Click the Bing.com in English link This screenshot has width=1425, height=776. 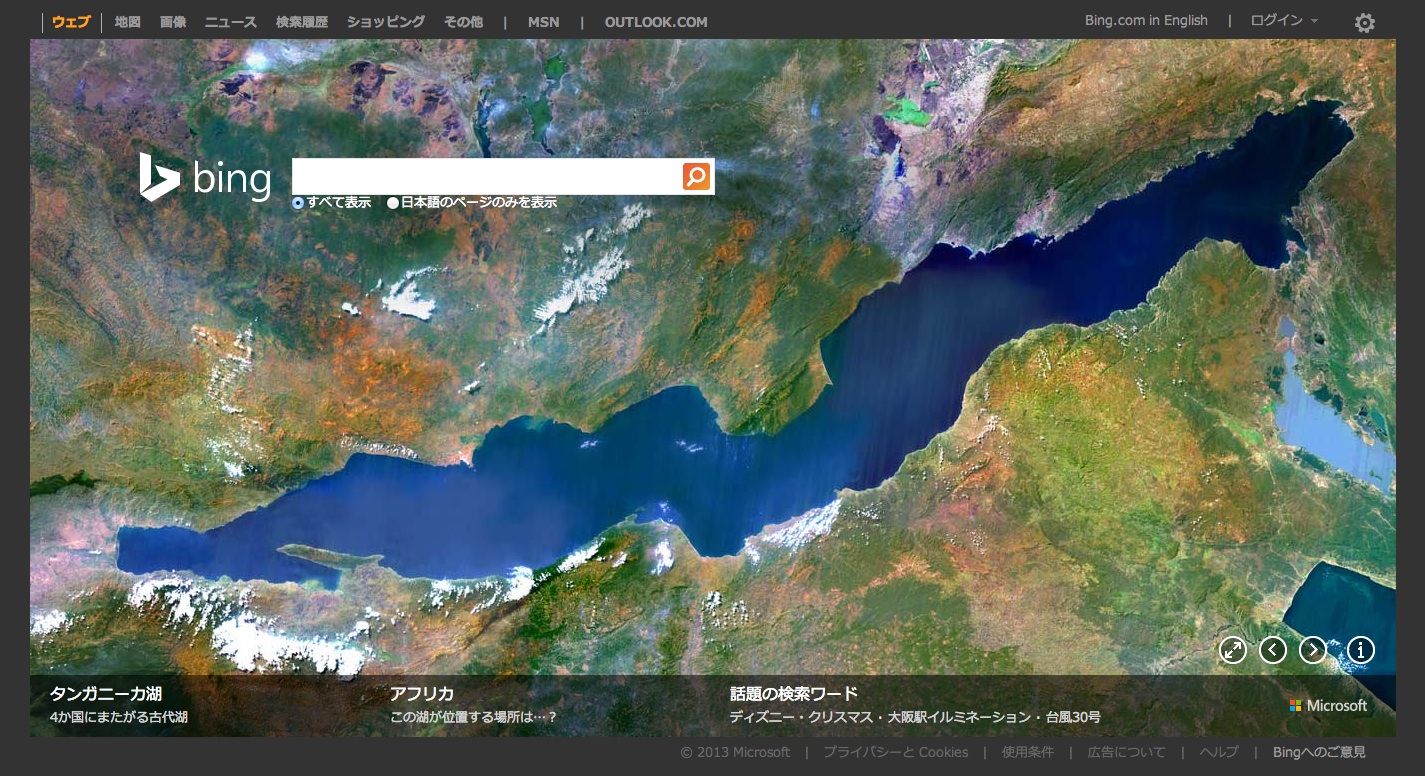point(1146,21)
